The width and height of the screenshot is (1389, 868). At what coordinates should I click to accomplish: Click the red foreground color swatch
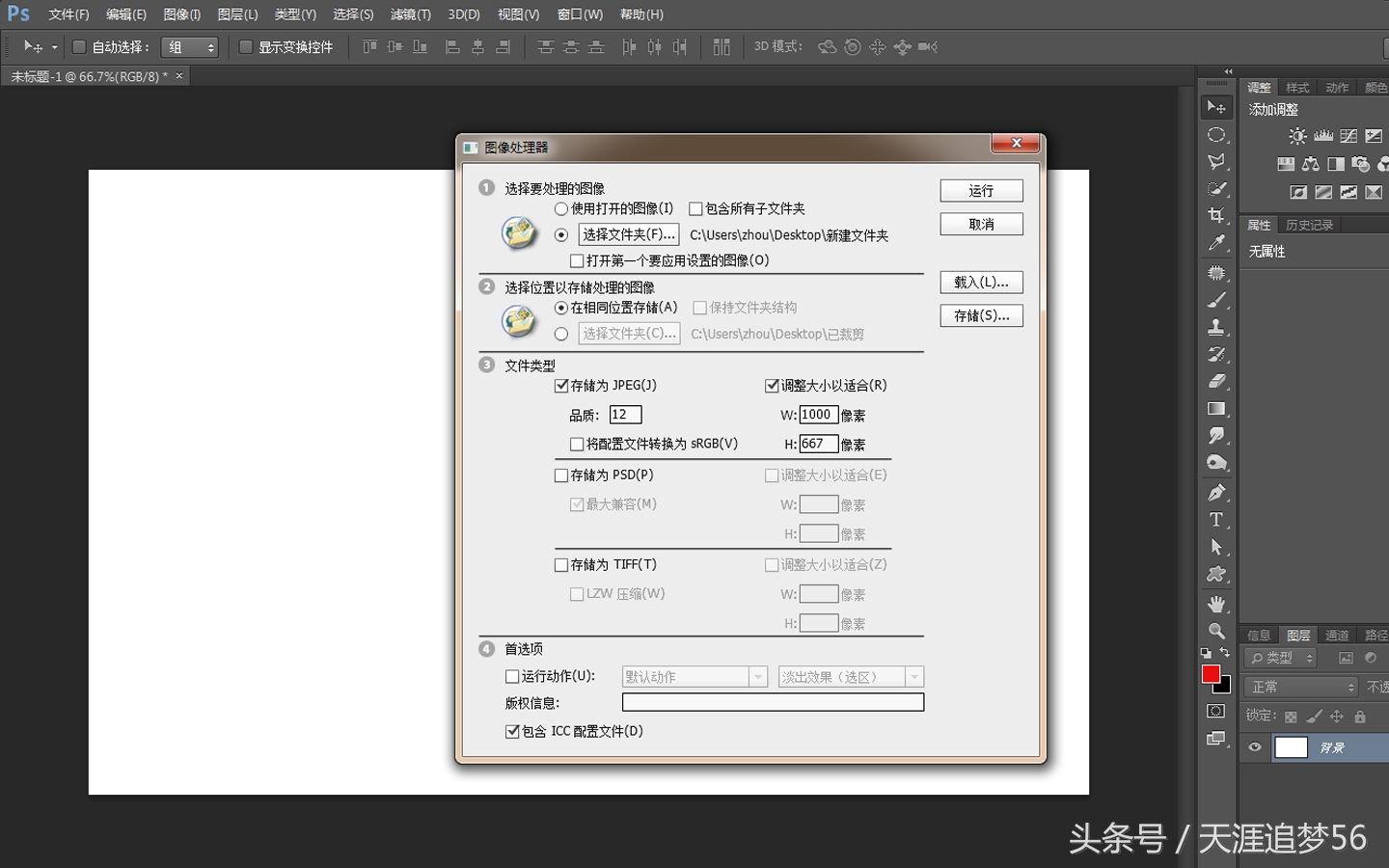click(x=1211, y=673)
